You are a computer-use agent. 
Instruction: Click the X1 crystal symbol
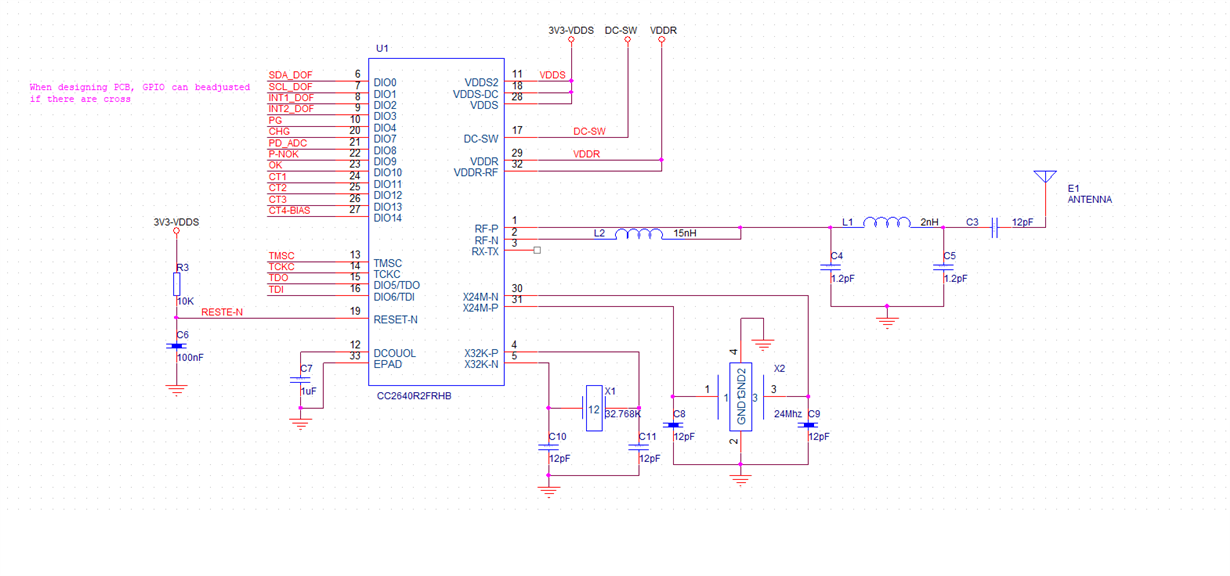point(594,408)
